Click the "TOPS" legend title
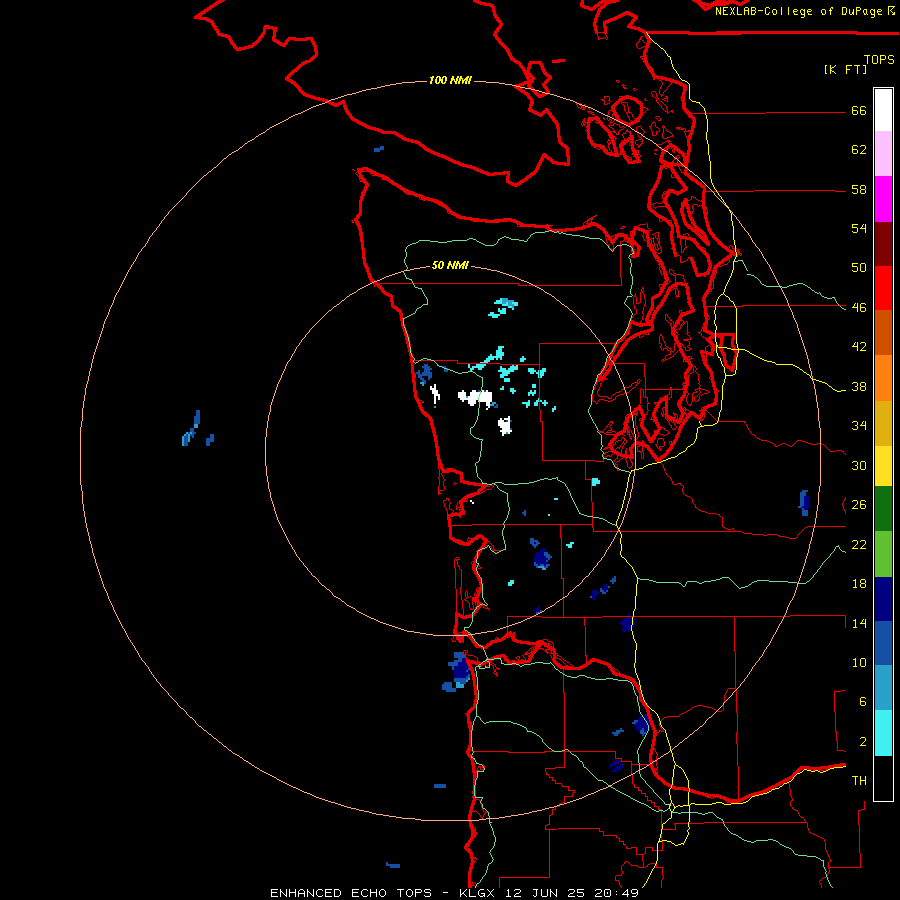This screenshot has width=900, height=900. click(x=879, y=60)
